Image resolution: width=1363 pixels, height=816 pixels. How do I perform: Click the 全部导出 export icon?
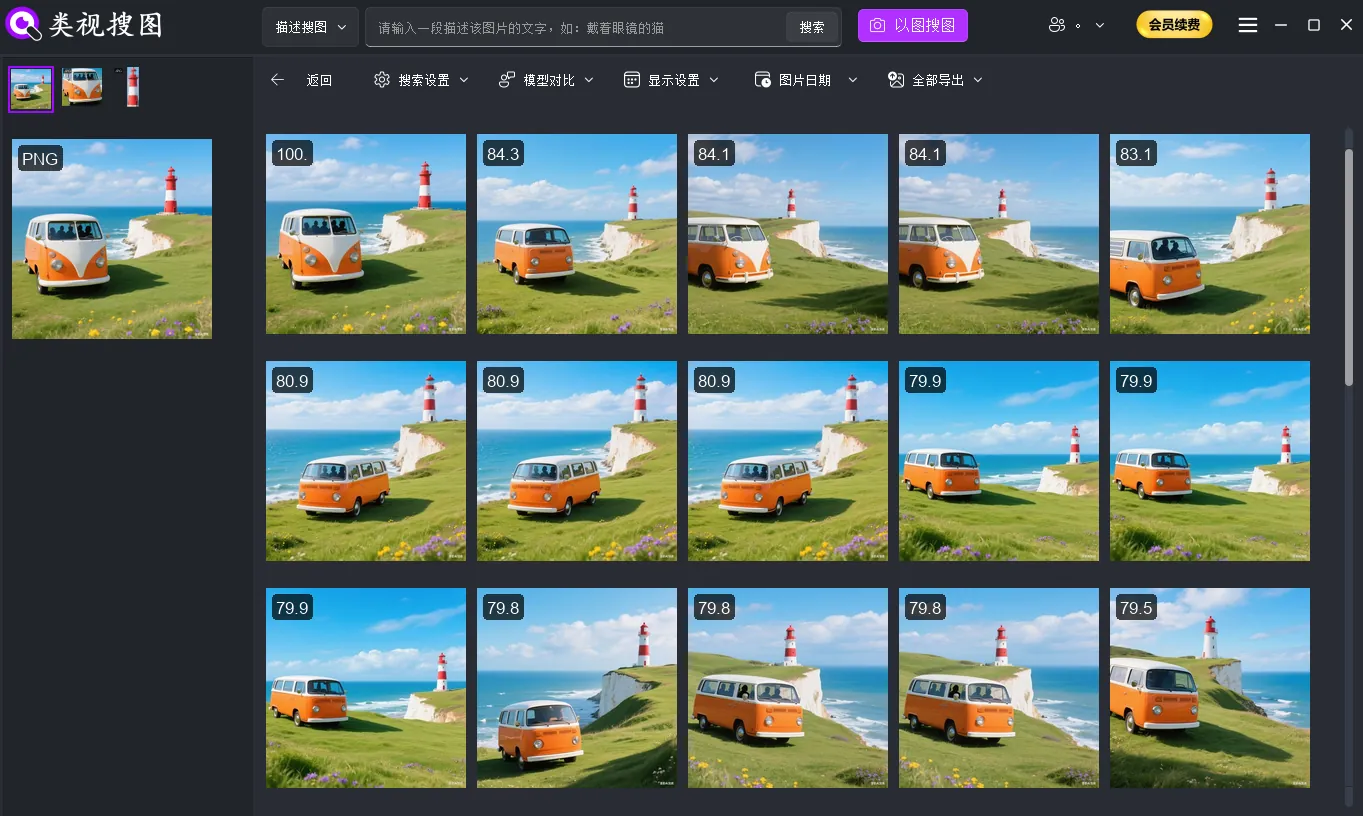coord(893,80)
